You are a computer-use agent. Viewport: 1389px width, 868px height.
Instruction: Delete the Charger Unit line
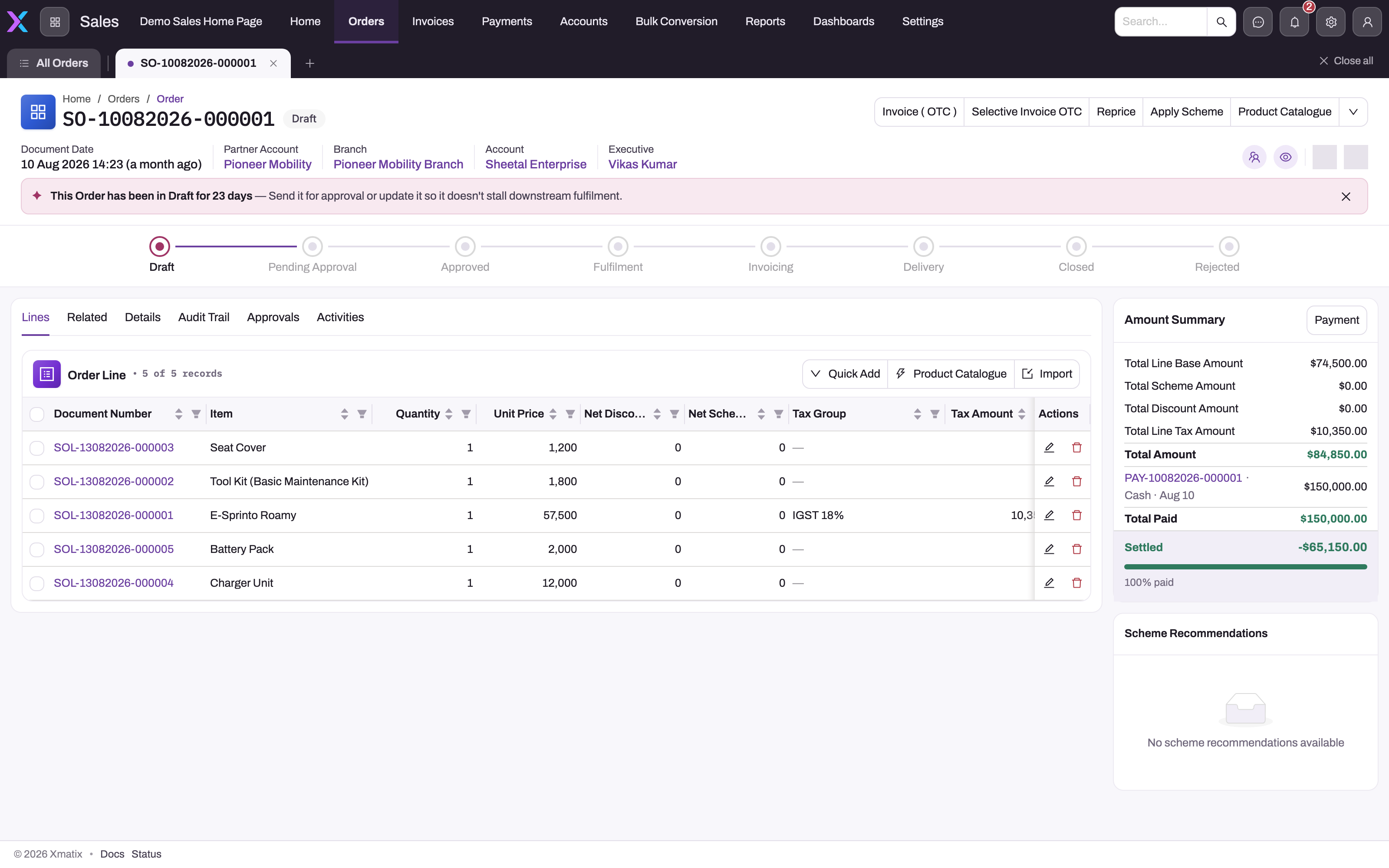point(1076,583)
